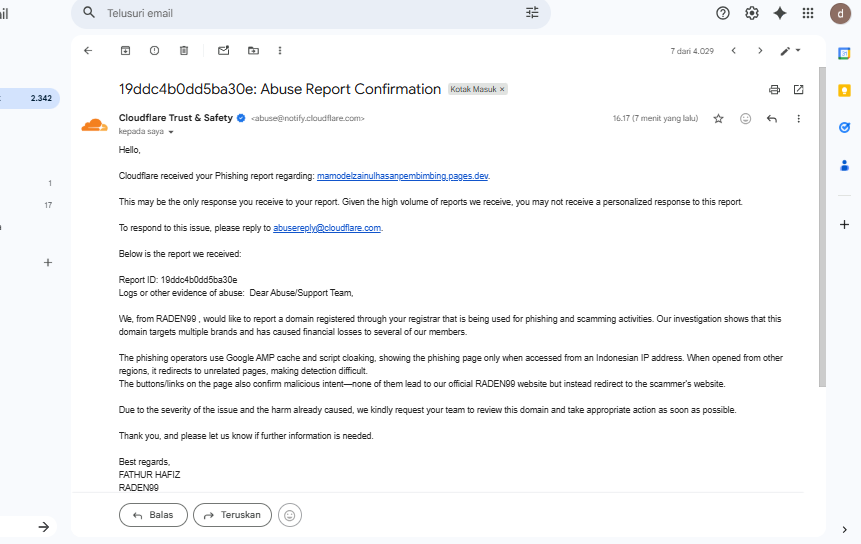
Task: Delete this email with trash icon
Action: click(184, 51)
